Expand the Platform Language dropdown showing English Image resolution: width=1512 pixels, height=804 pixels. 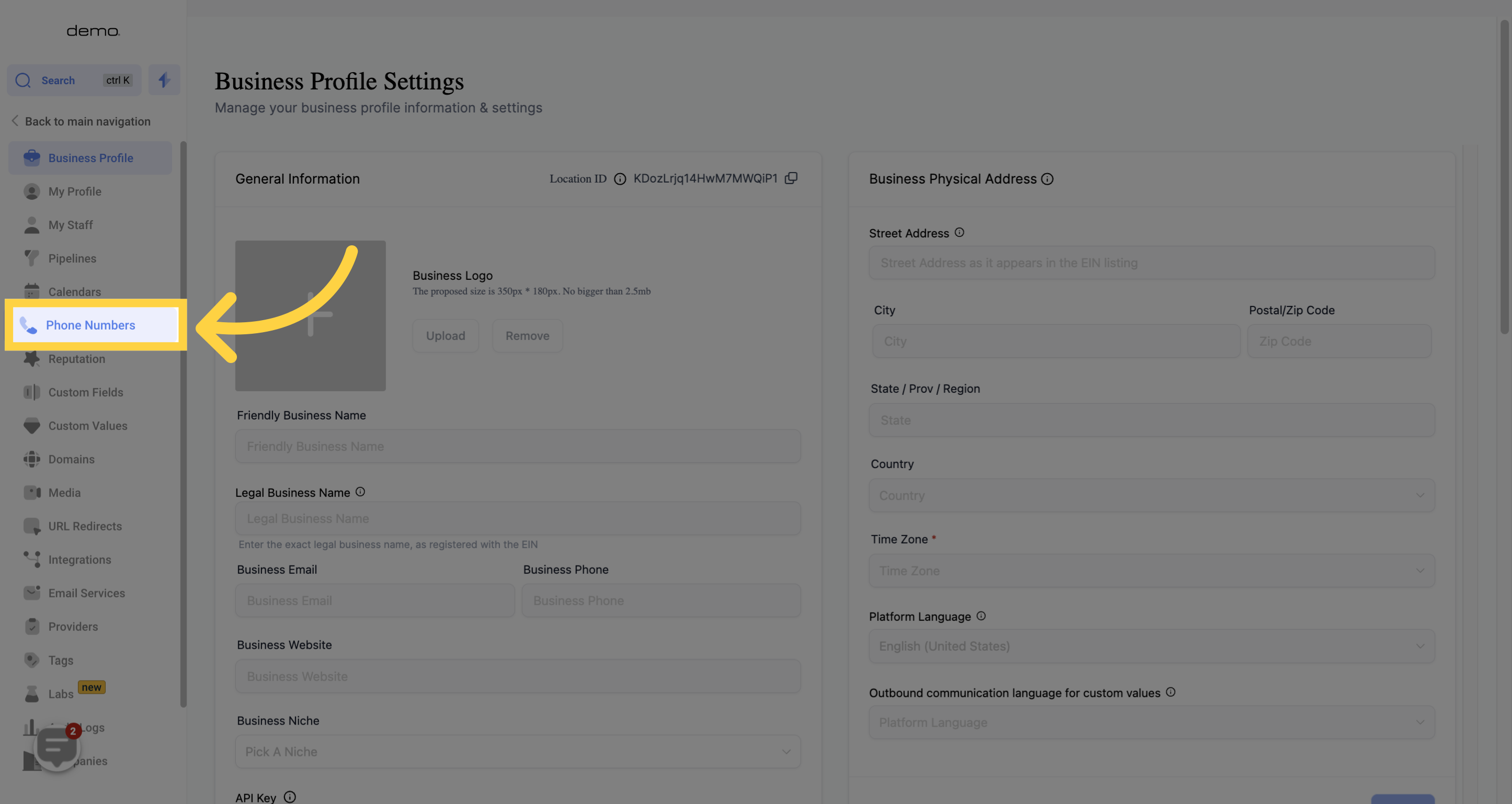[x=1152, y=646]
